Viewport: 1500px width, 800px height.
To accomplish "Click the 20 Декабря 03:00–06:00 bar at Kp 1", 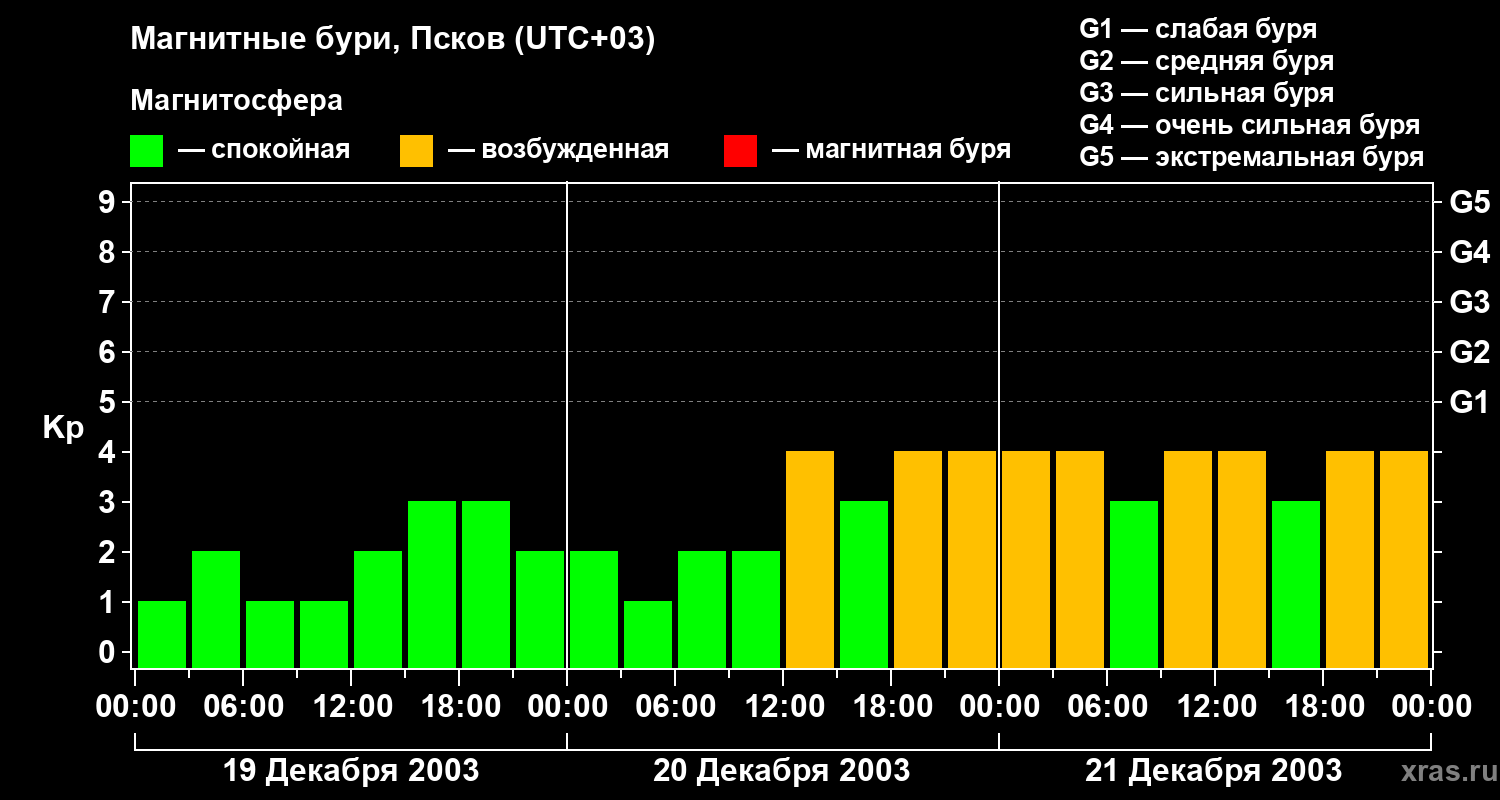I will (648, 634).
